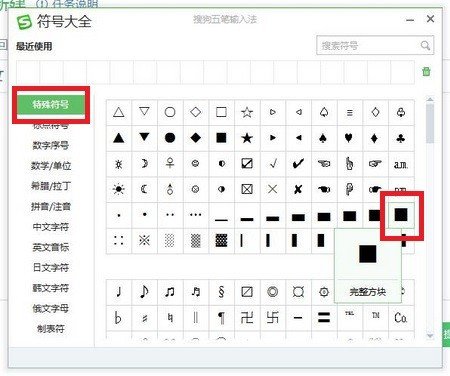
Task: Insert the beamed eighth notes symbol
Action: click(170, 292)
